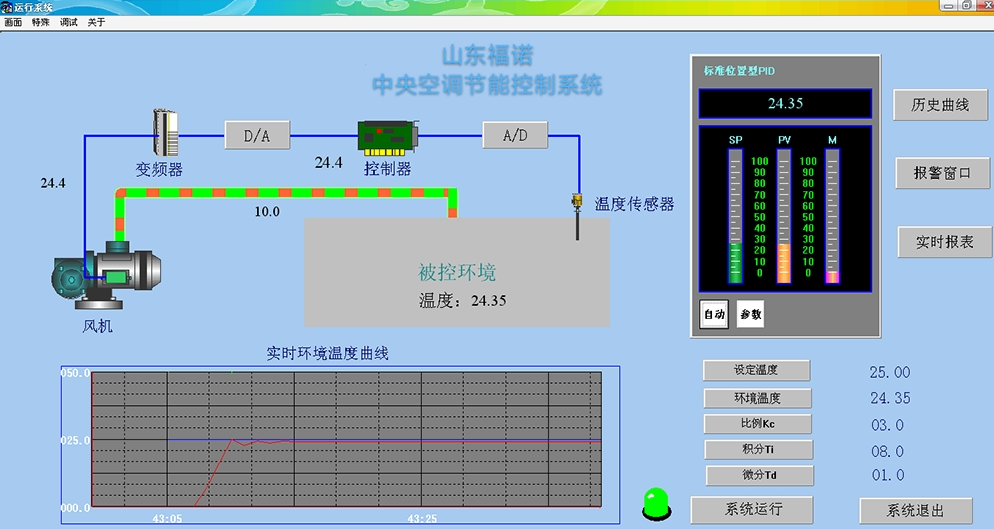This screenshot has width=994, height=529.
Task: Click the 设定温度 button
Action: 756,370
